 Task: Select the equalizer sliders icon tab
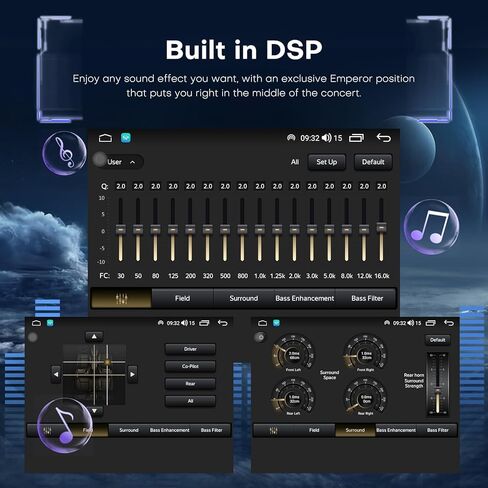(x=121, y=298)
